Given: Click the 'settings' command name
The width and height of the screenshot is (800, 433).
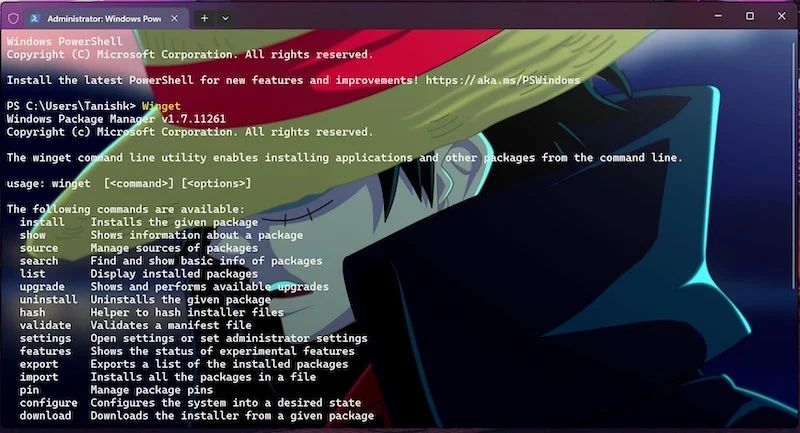Looking at the screenshot, I should point(45,338).
